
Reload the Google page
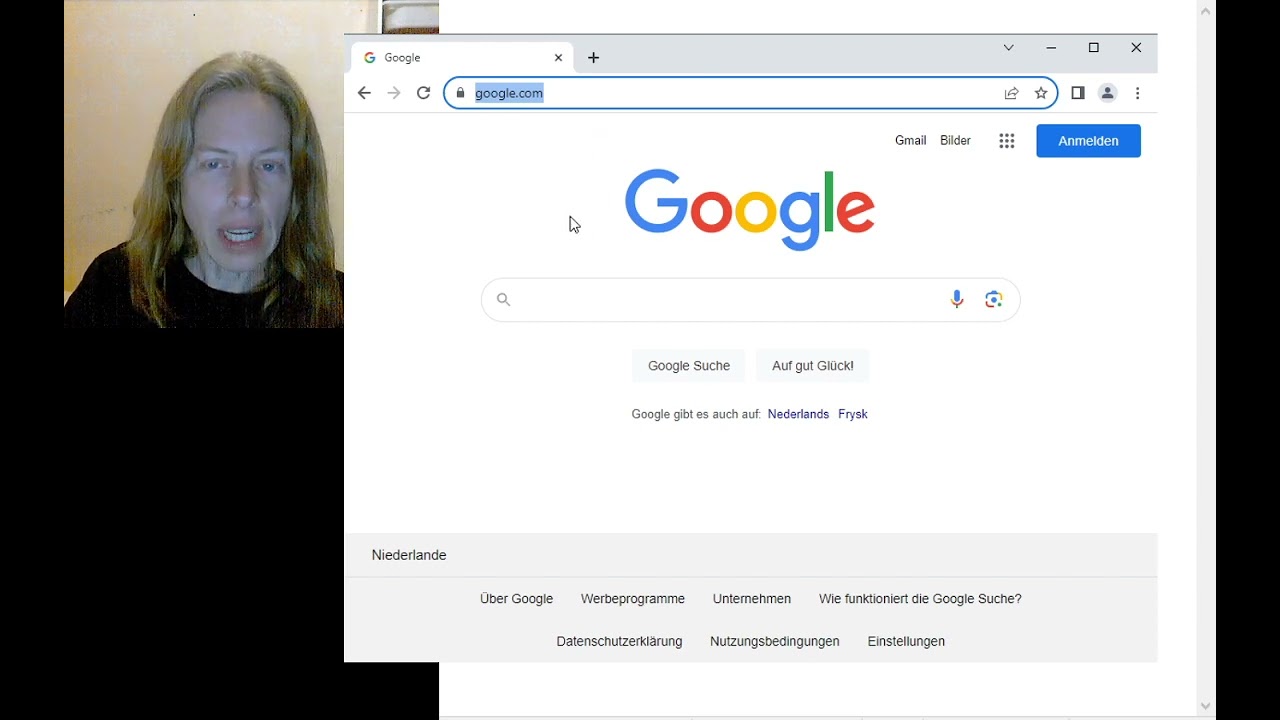coord(424,93)
